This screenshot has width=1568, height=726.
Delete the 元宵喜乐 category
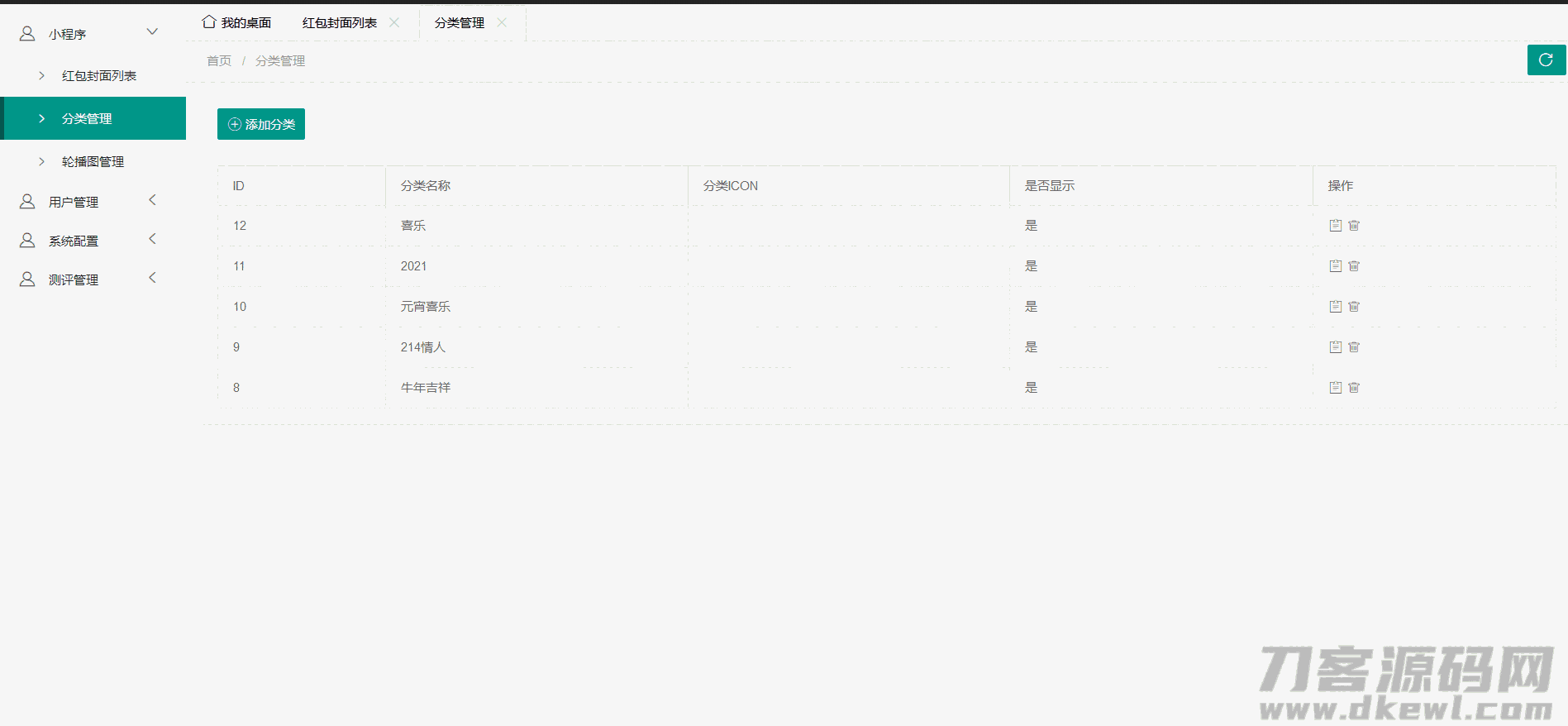tap(1354, 307)
